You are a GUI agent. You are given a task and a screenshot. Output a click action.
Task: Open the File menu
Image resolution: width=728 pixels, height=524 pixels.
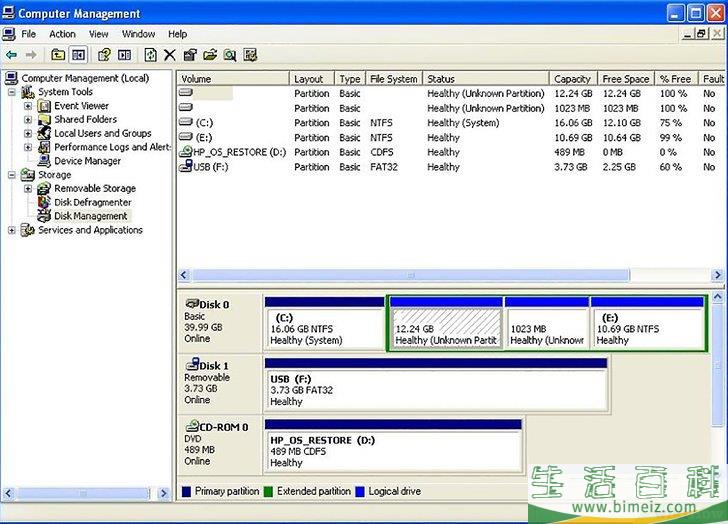[x=28, y=34]
